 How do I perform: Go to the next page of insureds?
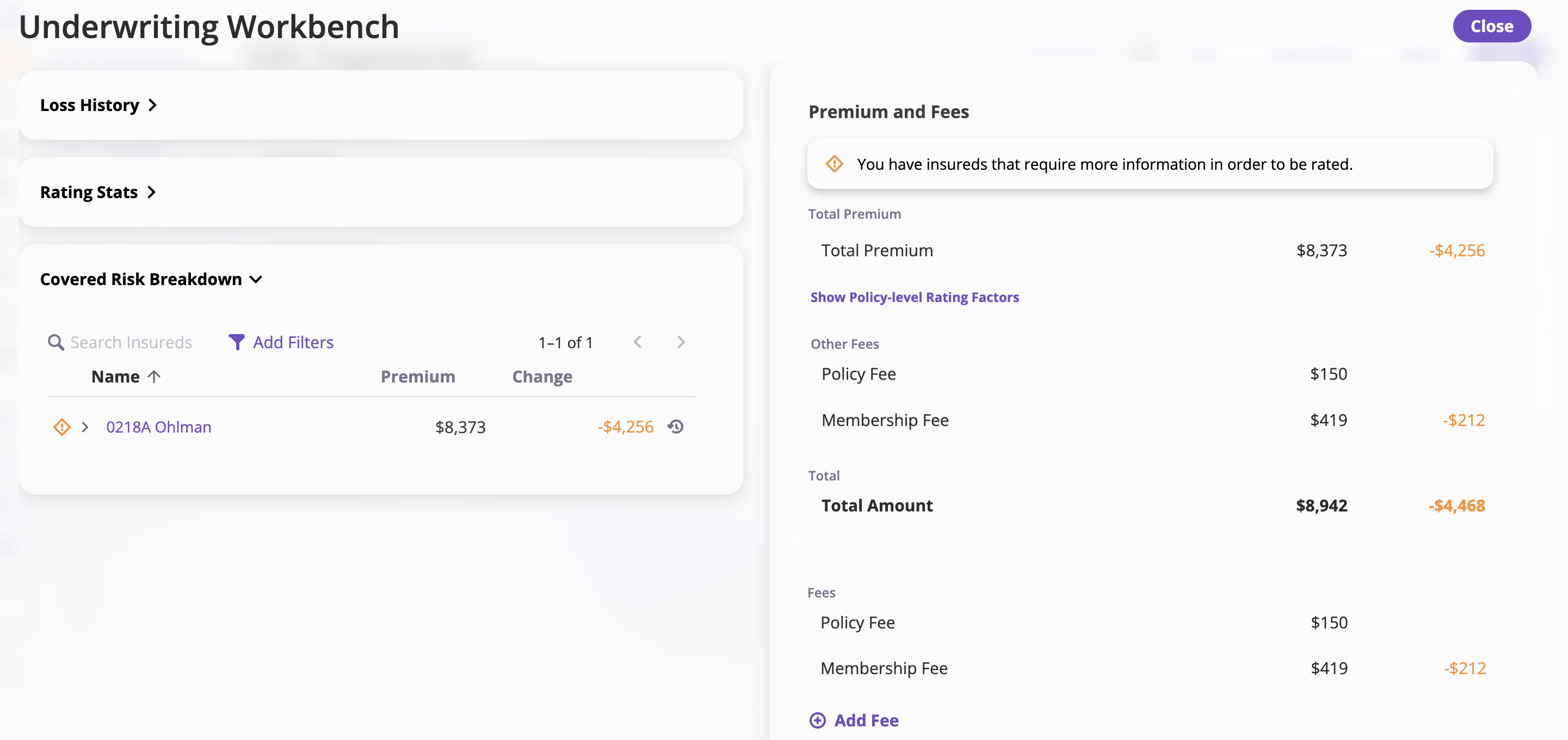pyautogui.click(x=681, y=342)
